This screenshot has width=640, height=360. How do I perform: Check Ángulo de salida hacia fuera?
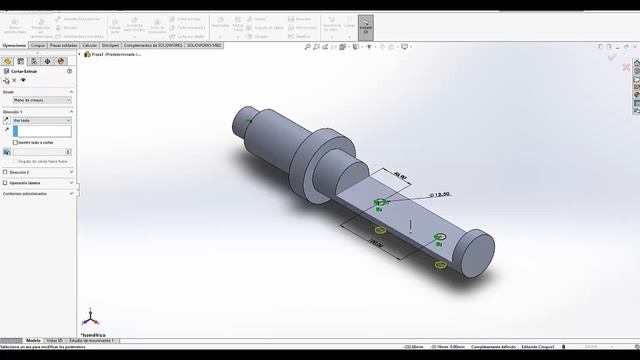(16, 162)
